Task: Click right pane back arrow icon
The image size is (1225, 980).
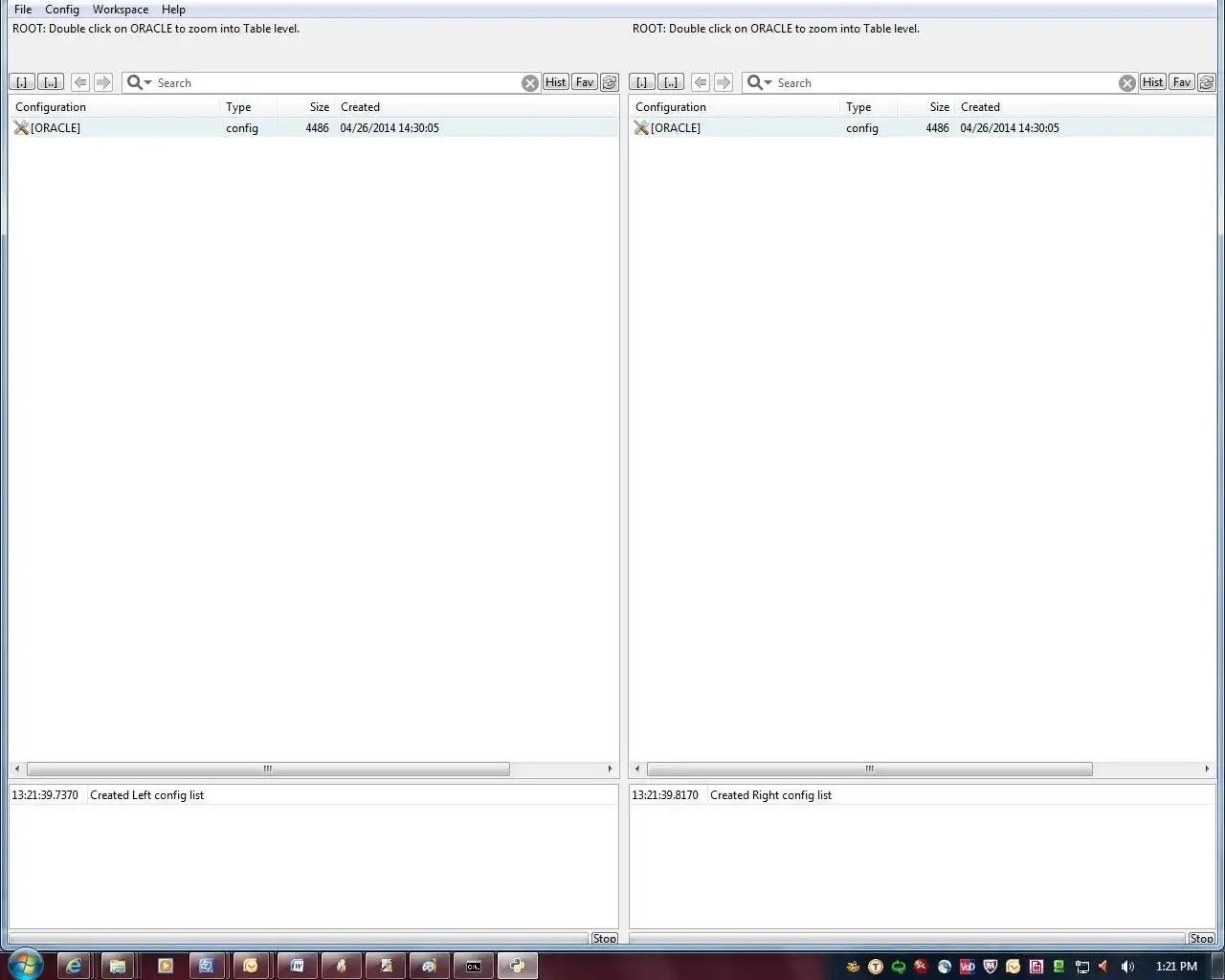Action: click(701, 82)
